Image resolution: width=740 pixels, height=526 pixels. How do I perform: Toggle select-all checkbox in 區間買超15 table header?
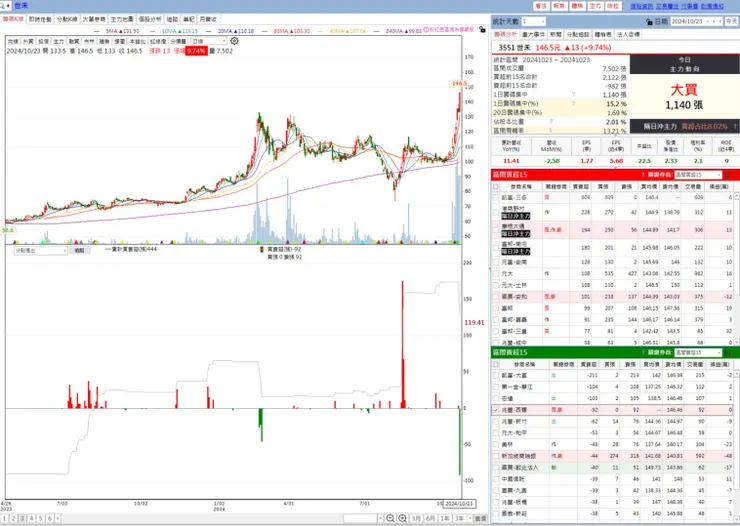pos(496,187)
